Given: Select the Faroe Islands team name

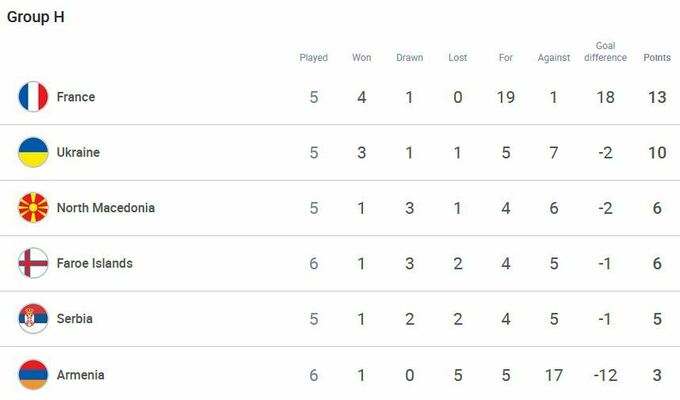Looking at the screenshot, I should click(95, 264).
